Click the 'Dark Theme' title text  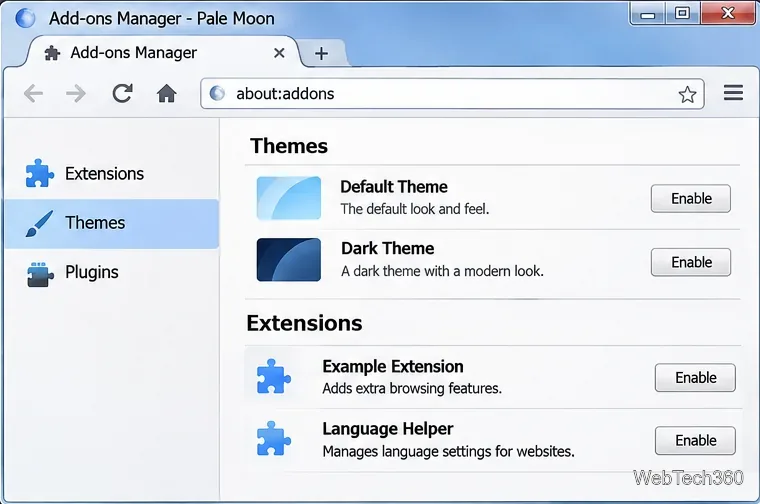(x=387, y=249)
